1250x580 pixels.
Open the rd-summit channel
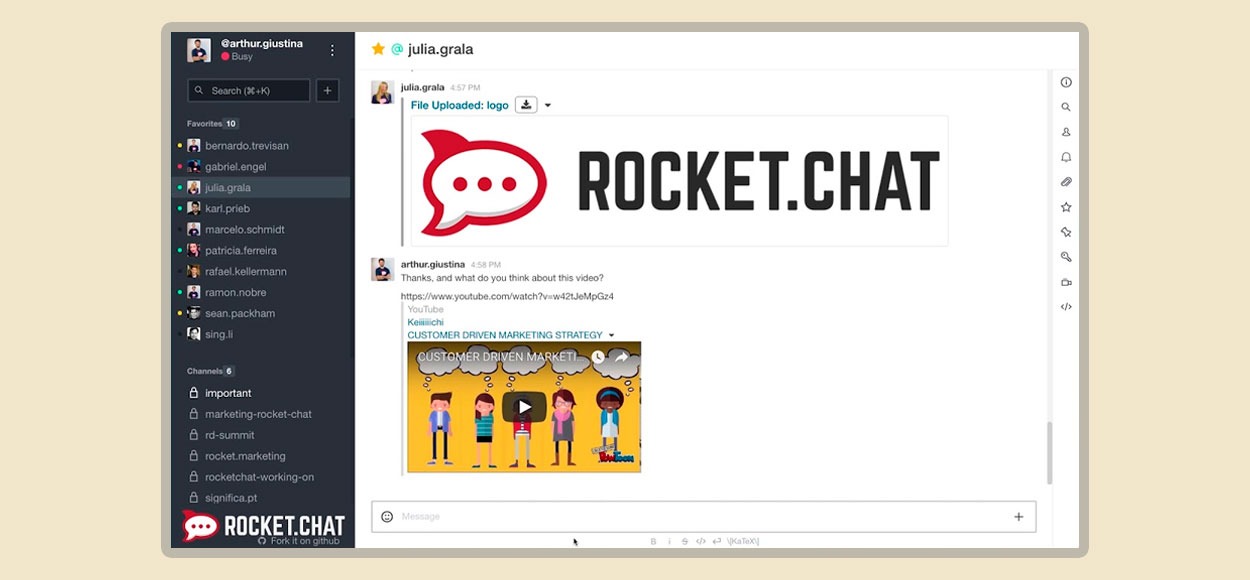260,436
